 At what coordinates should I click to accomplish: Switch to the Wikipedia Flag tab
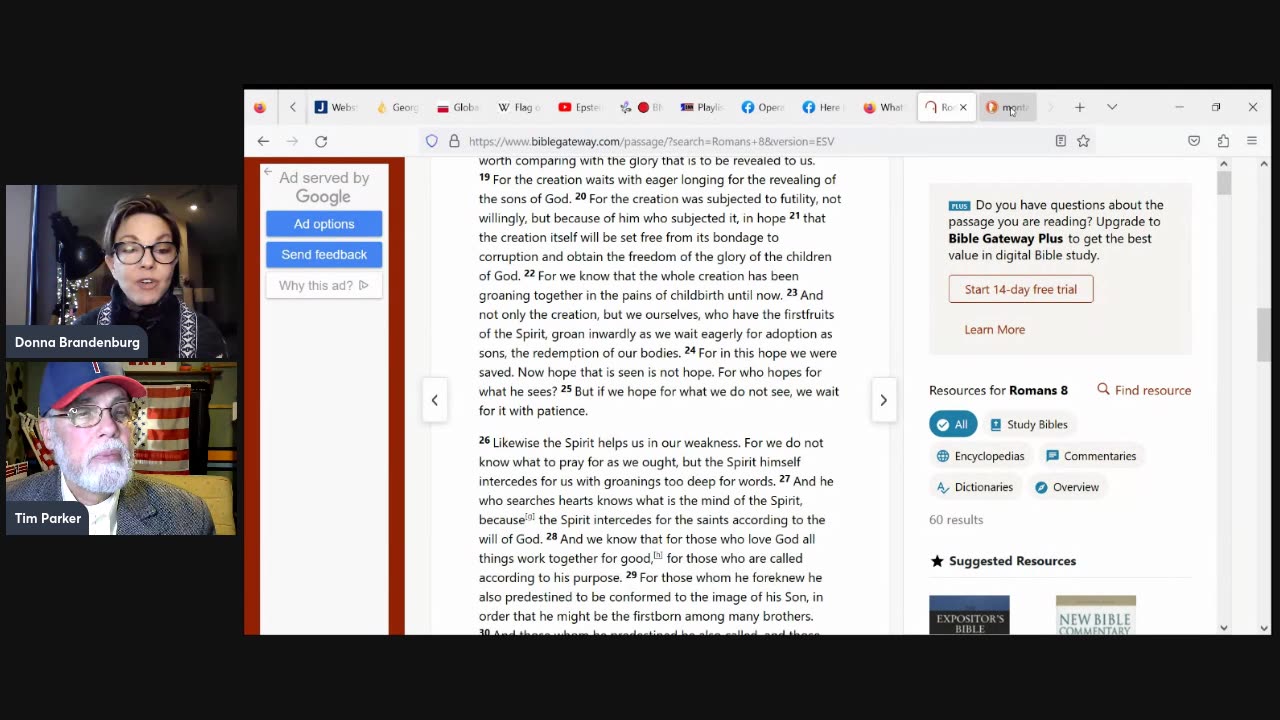[519, 107]
